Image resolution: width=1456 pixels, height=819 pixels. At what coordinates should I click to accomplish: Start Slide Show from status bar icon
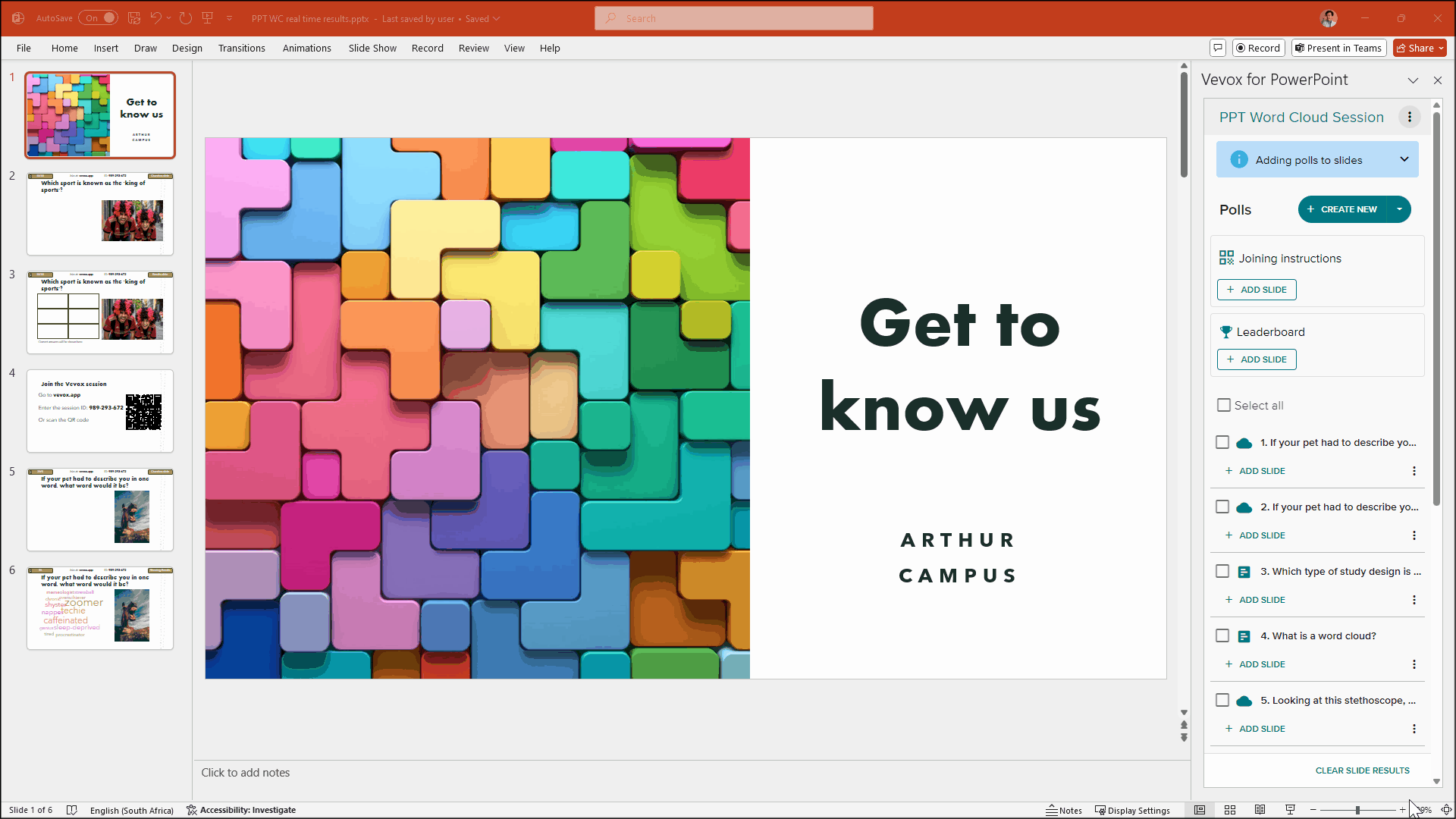coord(1290,810)
